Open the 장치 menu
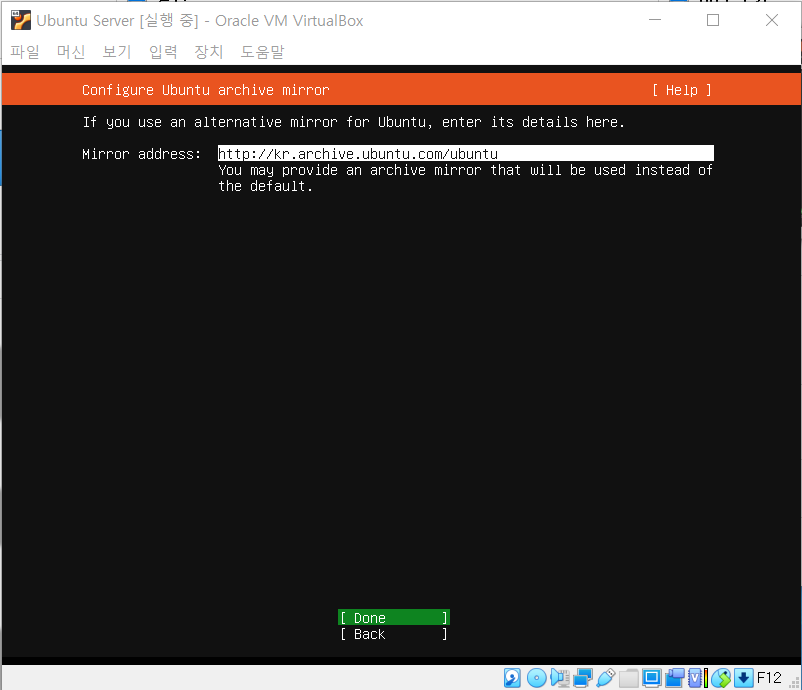This screenshot has height=690, width=802. coord(209,52)
